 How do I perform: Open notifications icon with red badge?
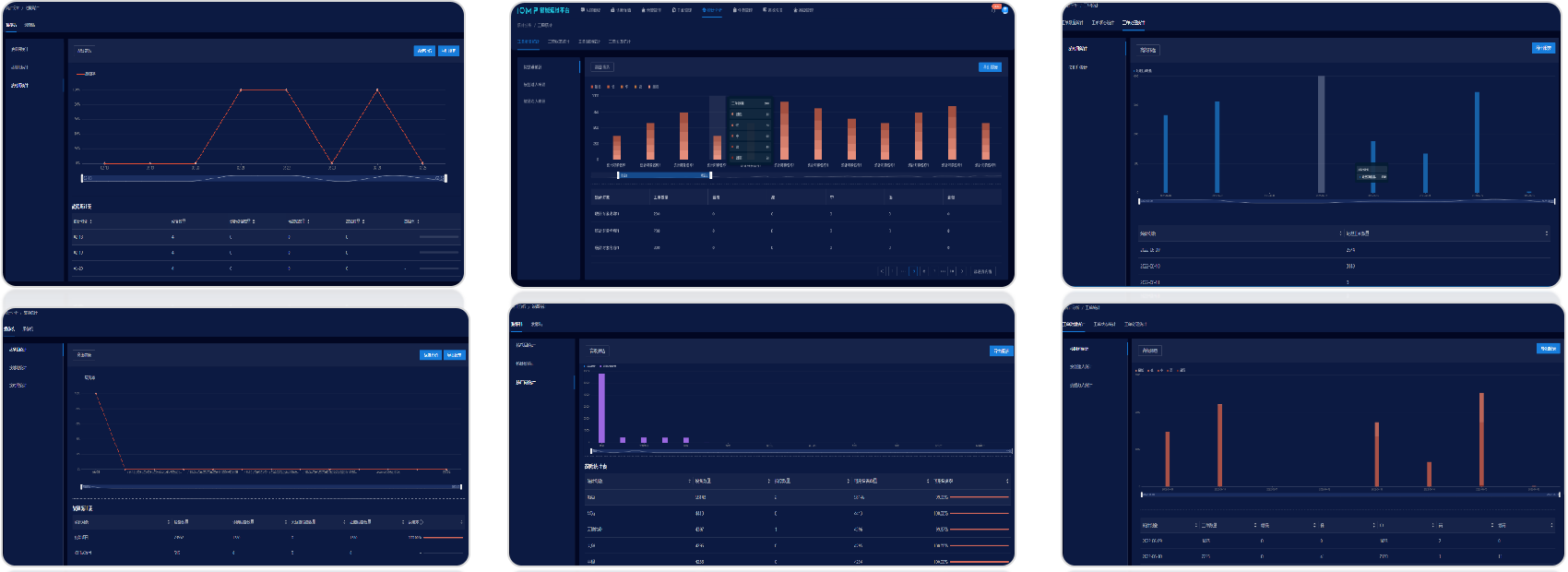pos(995,8)
